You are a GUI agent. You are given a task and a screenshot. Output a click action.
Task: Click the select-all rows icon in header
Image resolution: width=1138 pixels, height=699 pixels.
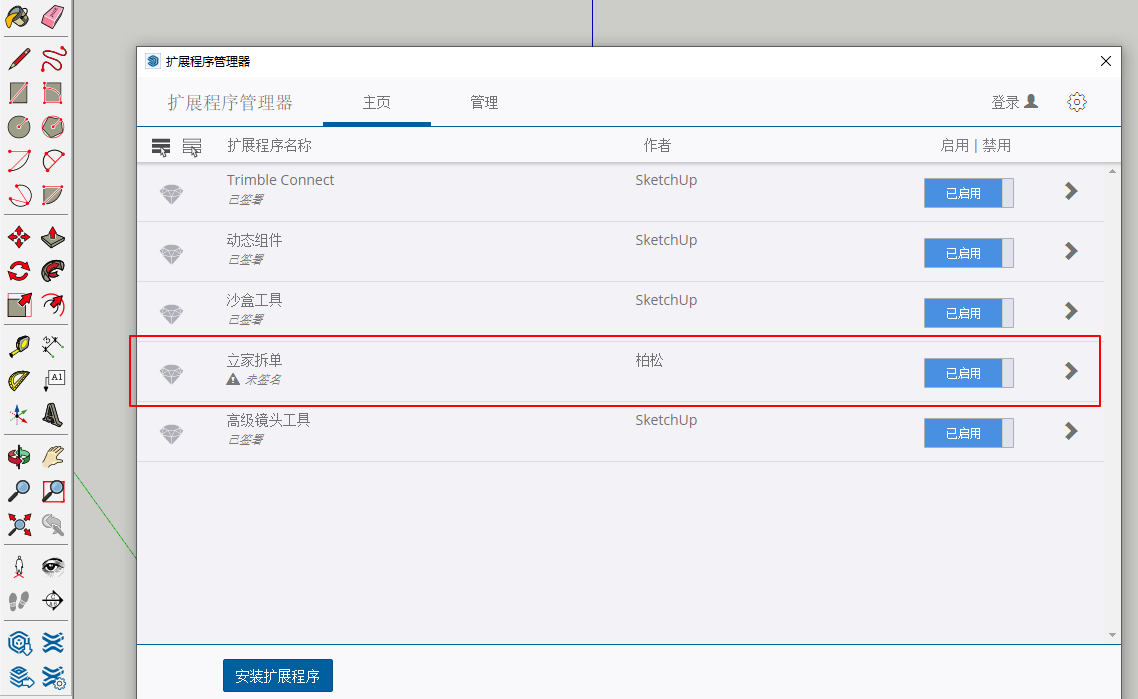tap(161, 147)
